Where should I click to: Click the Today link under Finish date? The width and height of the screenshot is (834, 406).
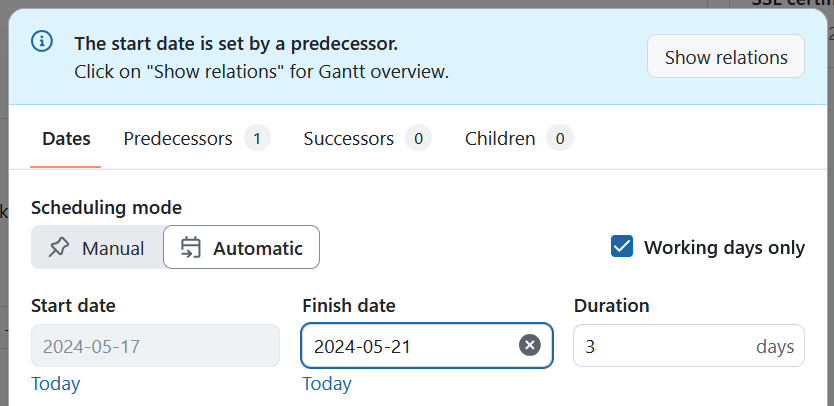tap(327, 384)
